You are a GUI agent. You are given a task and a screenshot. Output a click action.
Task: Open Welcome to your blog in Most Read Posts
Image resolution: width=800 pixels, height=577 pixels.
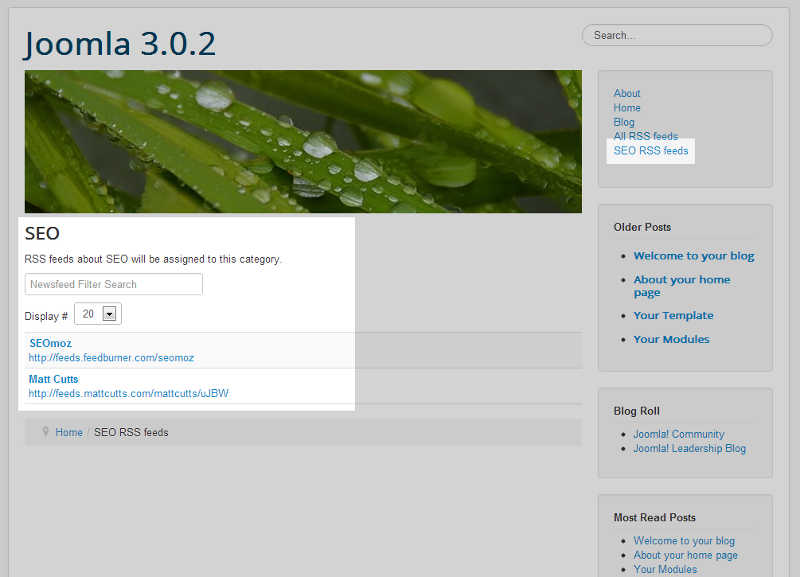(x=684, y=541)
